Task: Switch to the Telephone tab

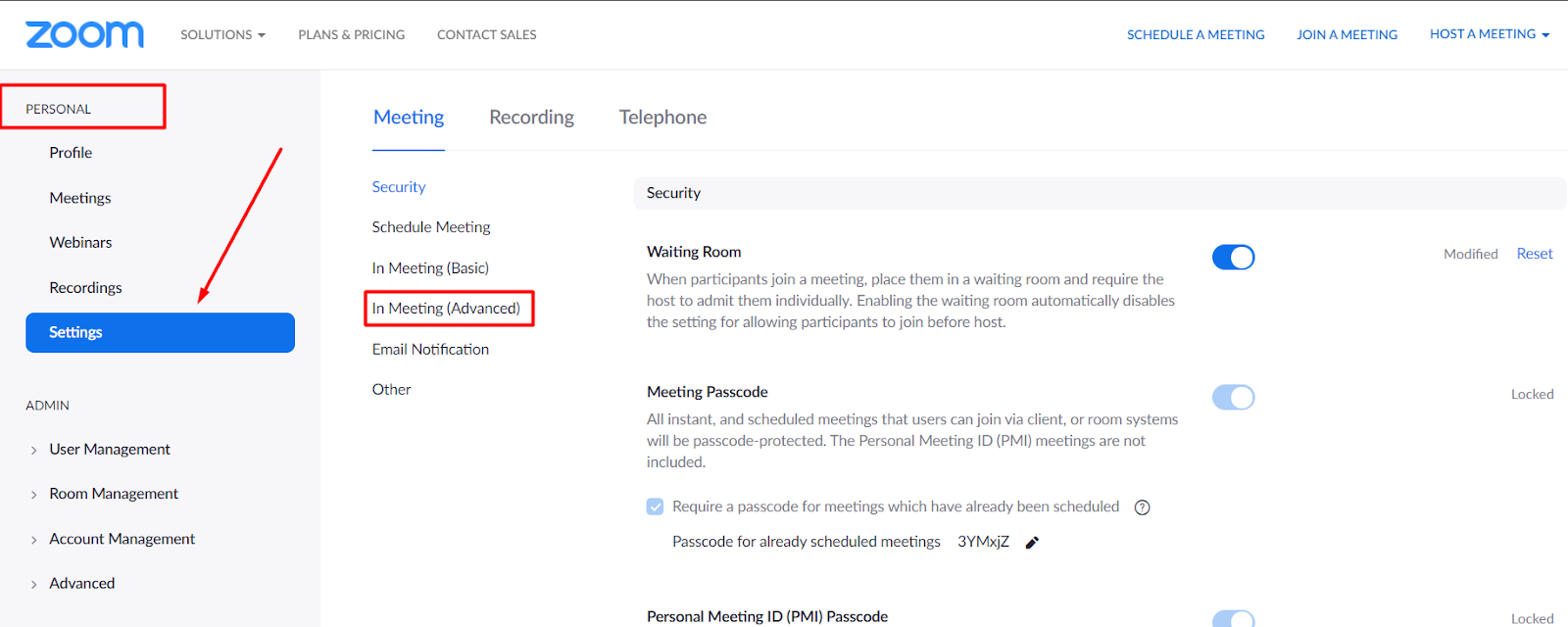Action: [662, 118]
